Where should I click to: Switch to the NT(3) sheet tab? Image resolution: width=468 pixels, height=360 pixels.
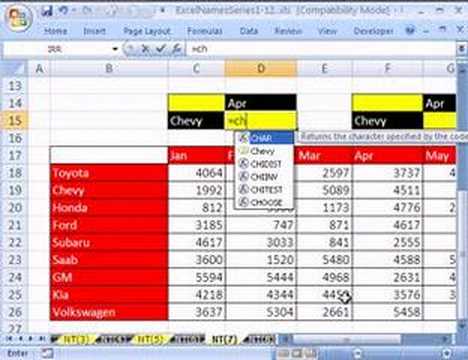click(x=76, y=339)
